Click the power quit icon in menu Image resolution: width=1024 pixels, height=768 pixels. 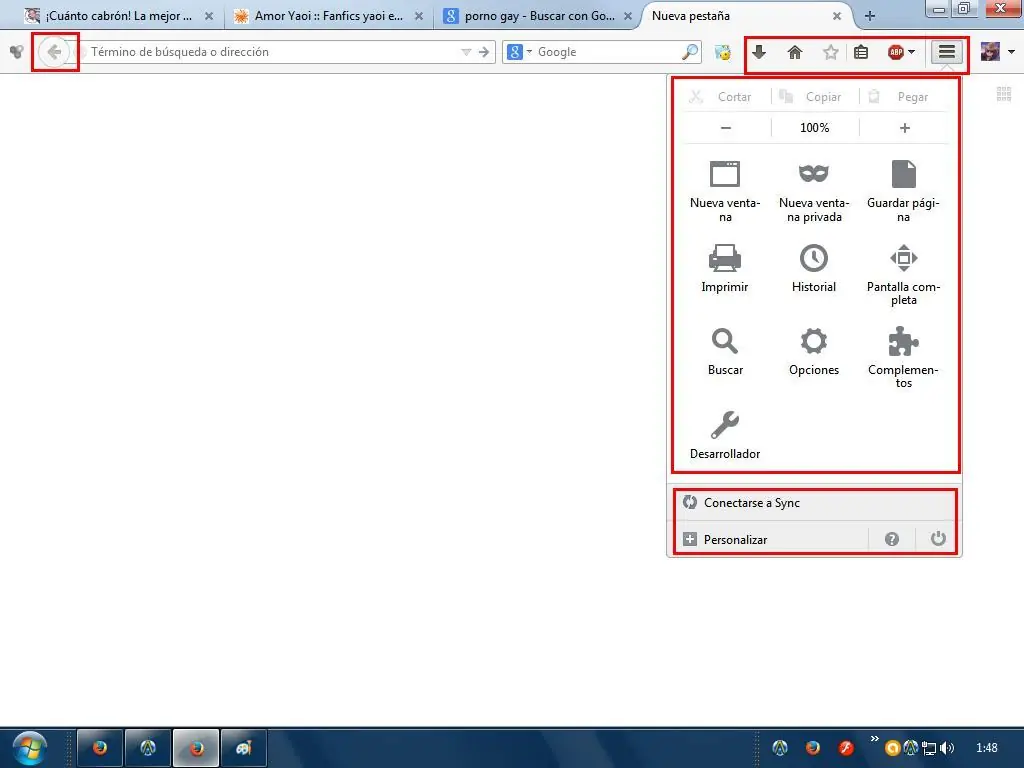[x=938, y=539]
